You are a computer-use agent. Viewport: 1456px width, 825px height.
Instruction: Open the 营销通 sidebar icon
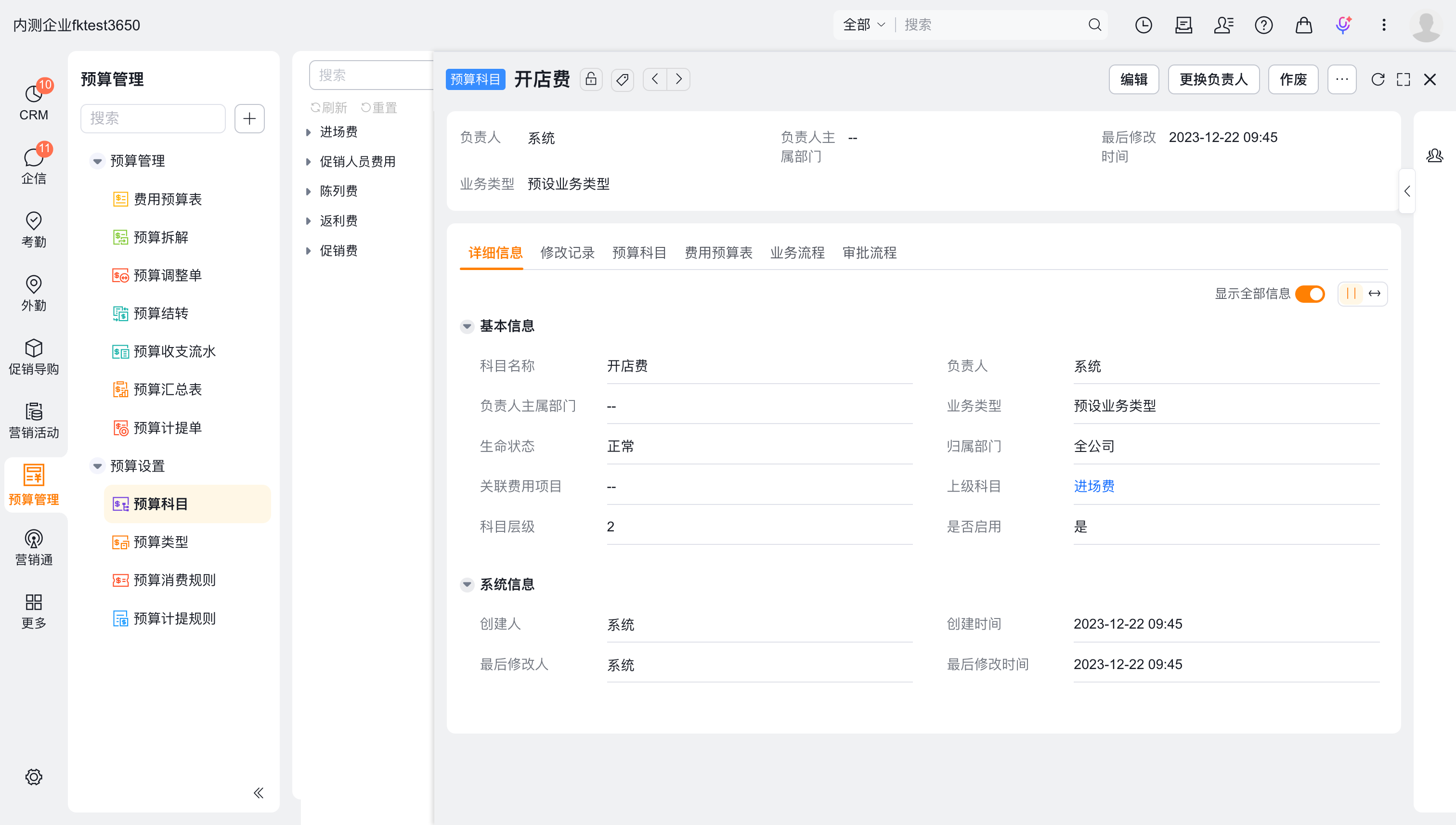click(34, 547)
